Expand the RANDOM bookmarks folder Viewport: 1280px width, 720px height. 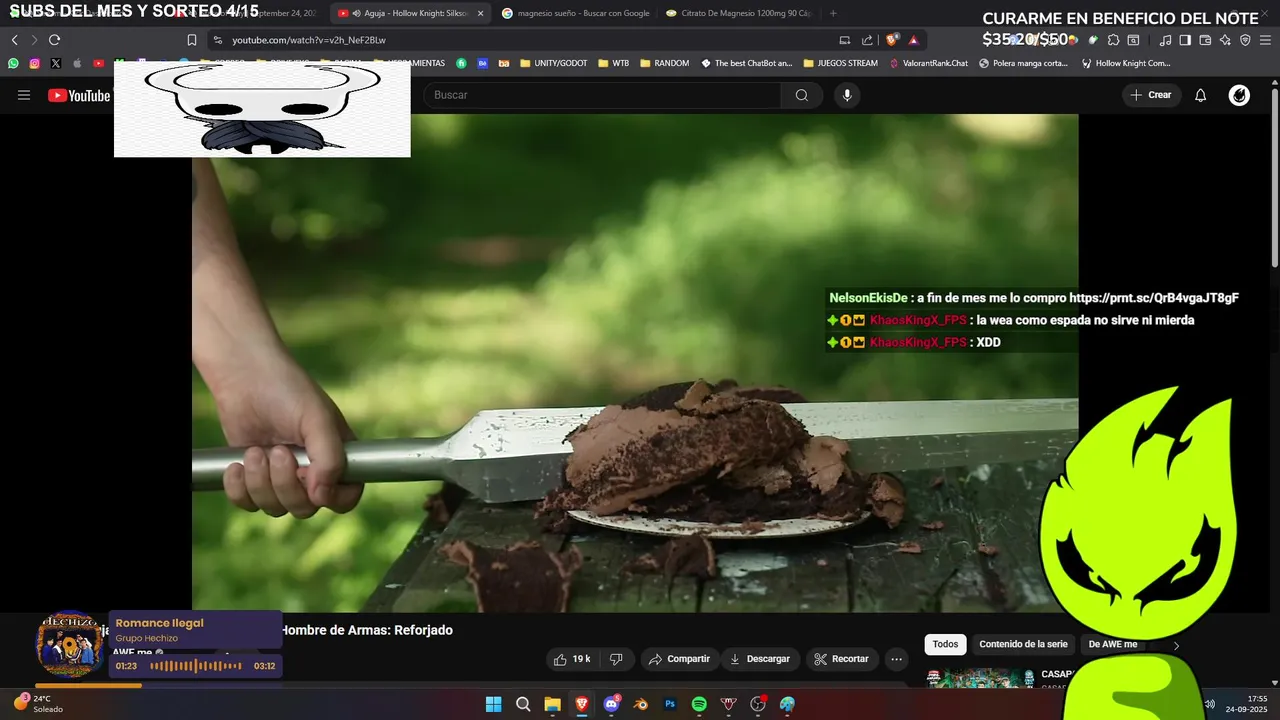[664, 63]
